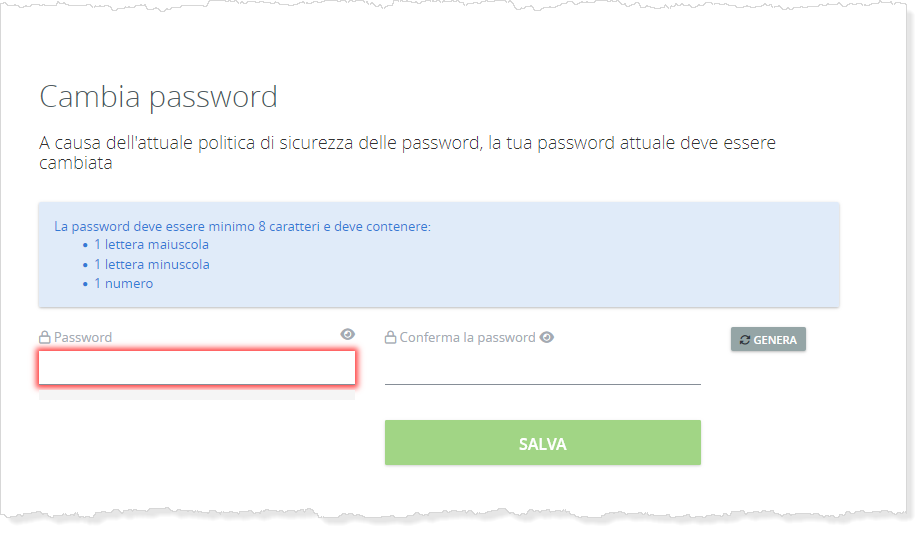Click the lock icon beside the Password label
923x533 pixels.
click(x=44, y=338)
